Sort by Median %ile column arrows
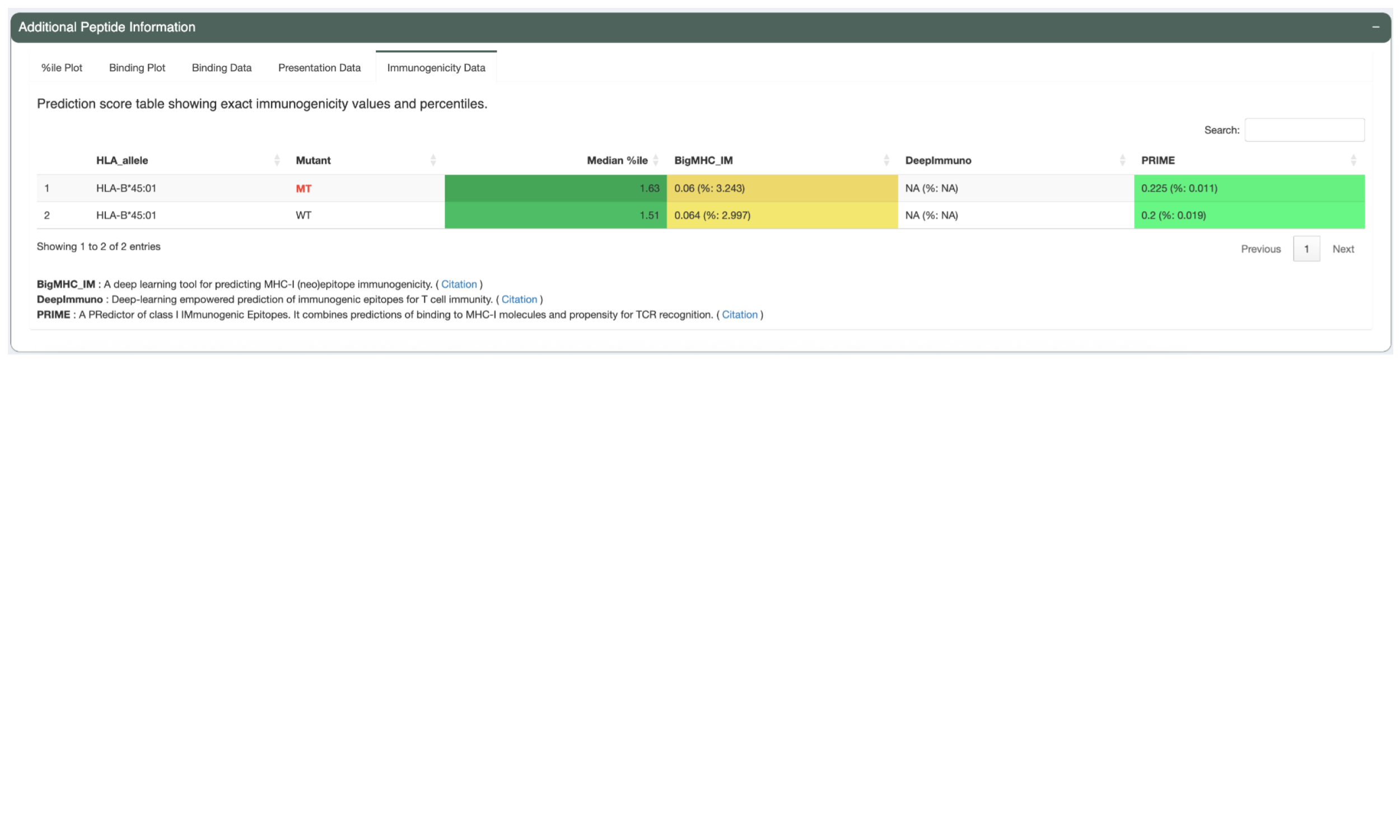The image size is (1400, 840). [x=655, y=161]
